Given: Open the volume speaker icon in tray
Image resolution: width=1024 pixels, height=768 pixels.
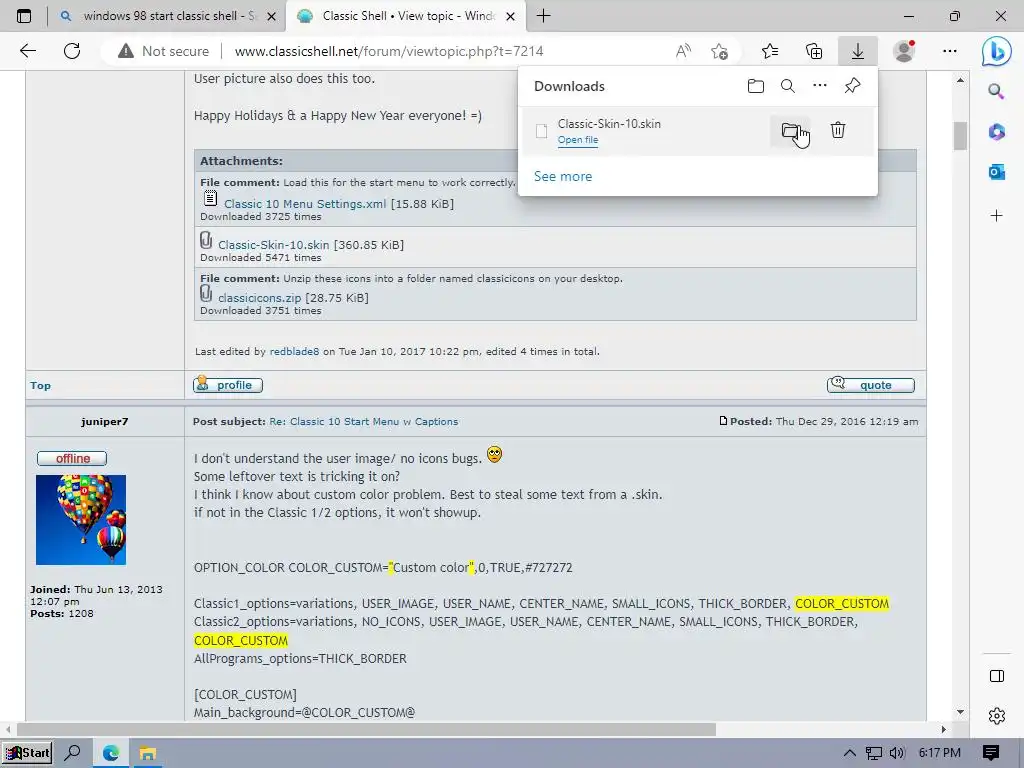Looking at the screenshot, I should click(x=897, y=753).
